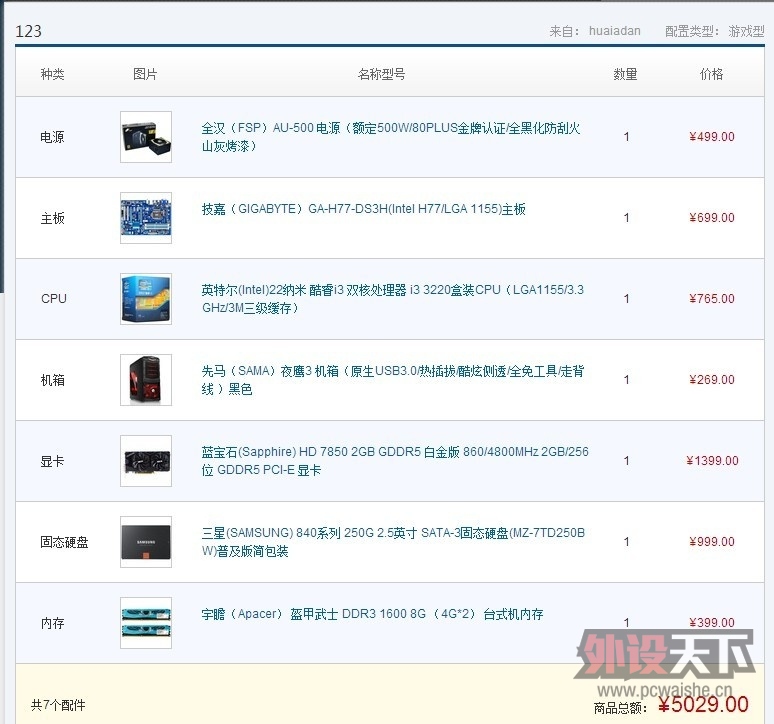Open the Gigabyte GA-H77-DS3H motherboard thumbnail

(x=146, y=218)
